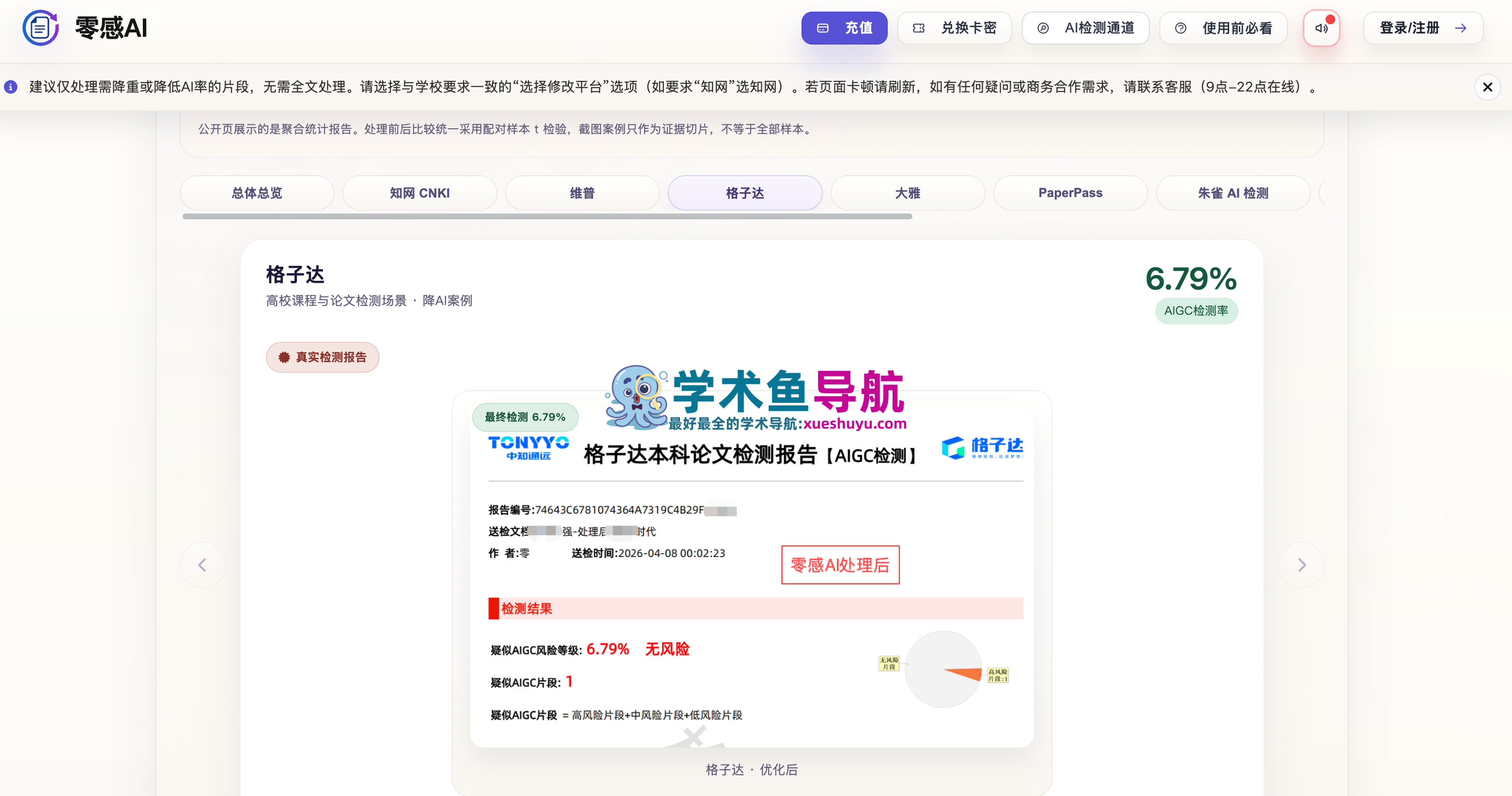1512x796 pixels.
Task: Click the compass icon in AI检测通道
Action: click(1042, 28)
